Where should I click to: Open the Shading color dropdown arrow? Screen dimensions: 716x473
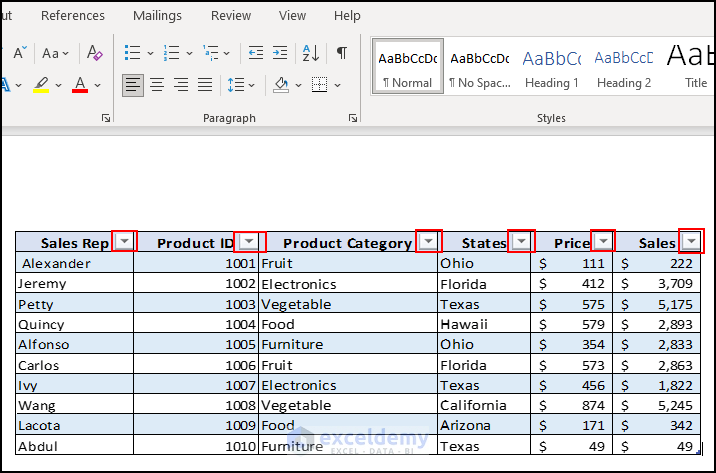[298, 85]
